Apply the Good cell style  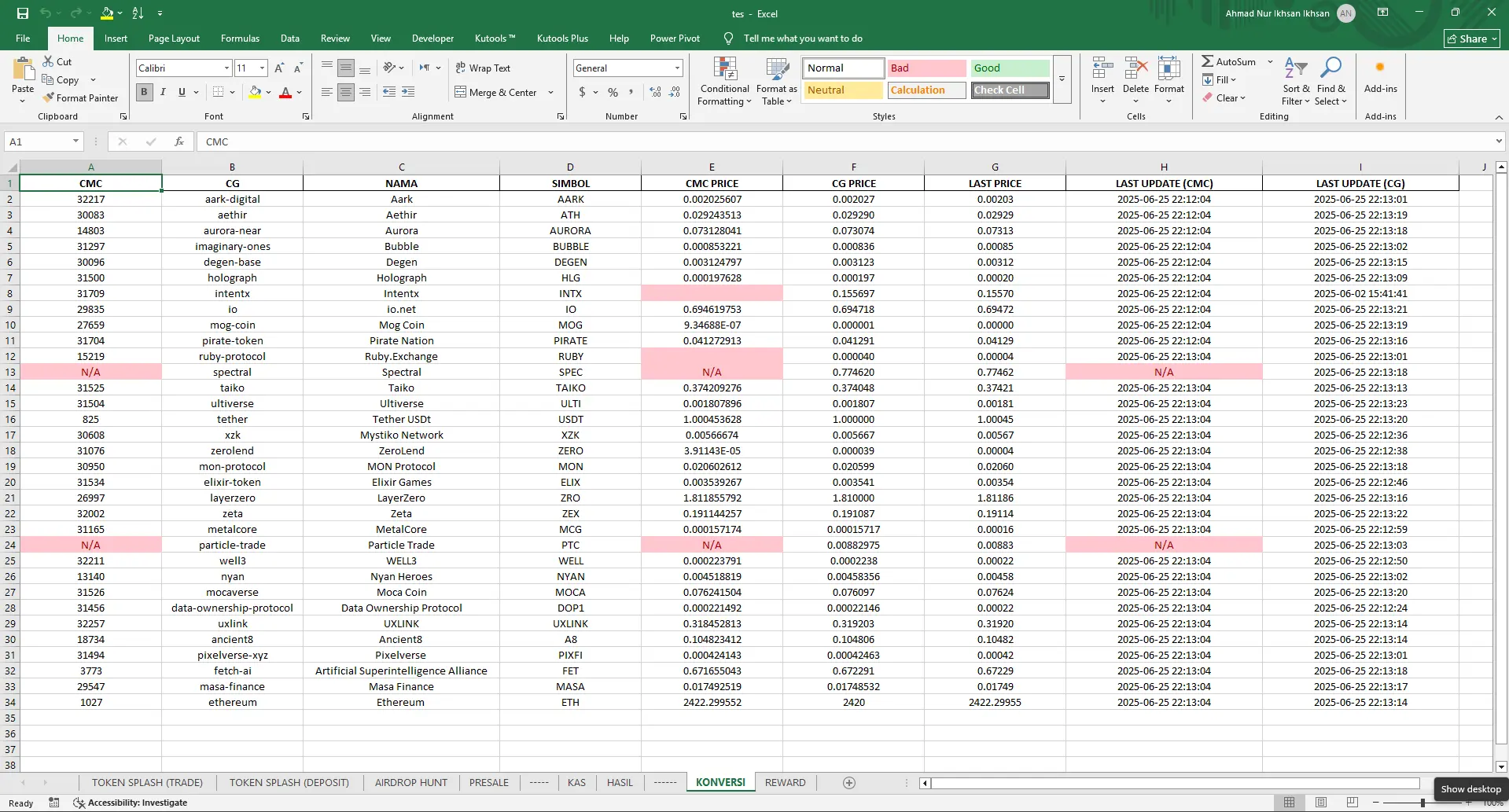click(x=1010, y=68)
